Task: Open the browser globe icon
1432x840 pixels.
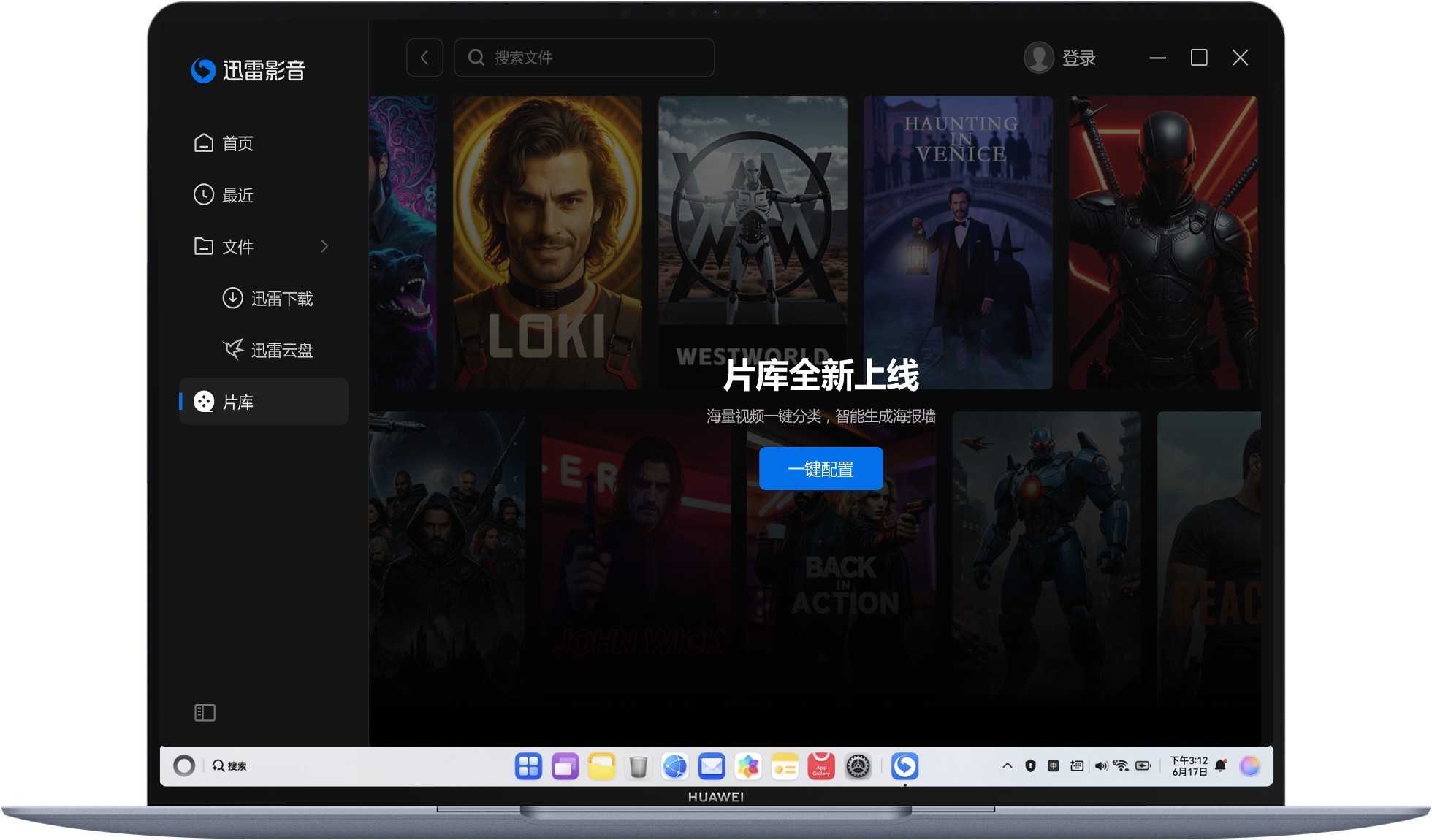Action: (674, 767)
